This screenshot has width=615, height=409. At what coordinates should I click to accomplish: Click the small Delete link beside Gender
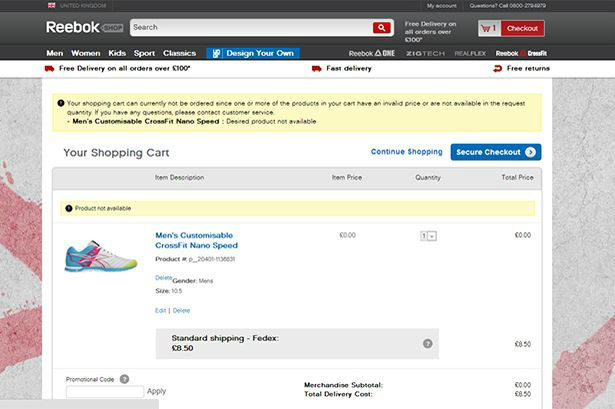pos(164,278)
